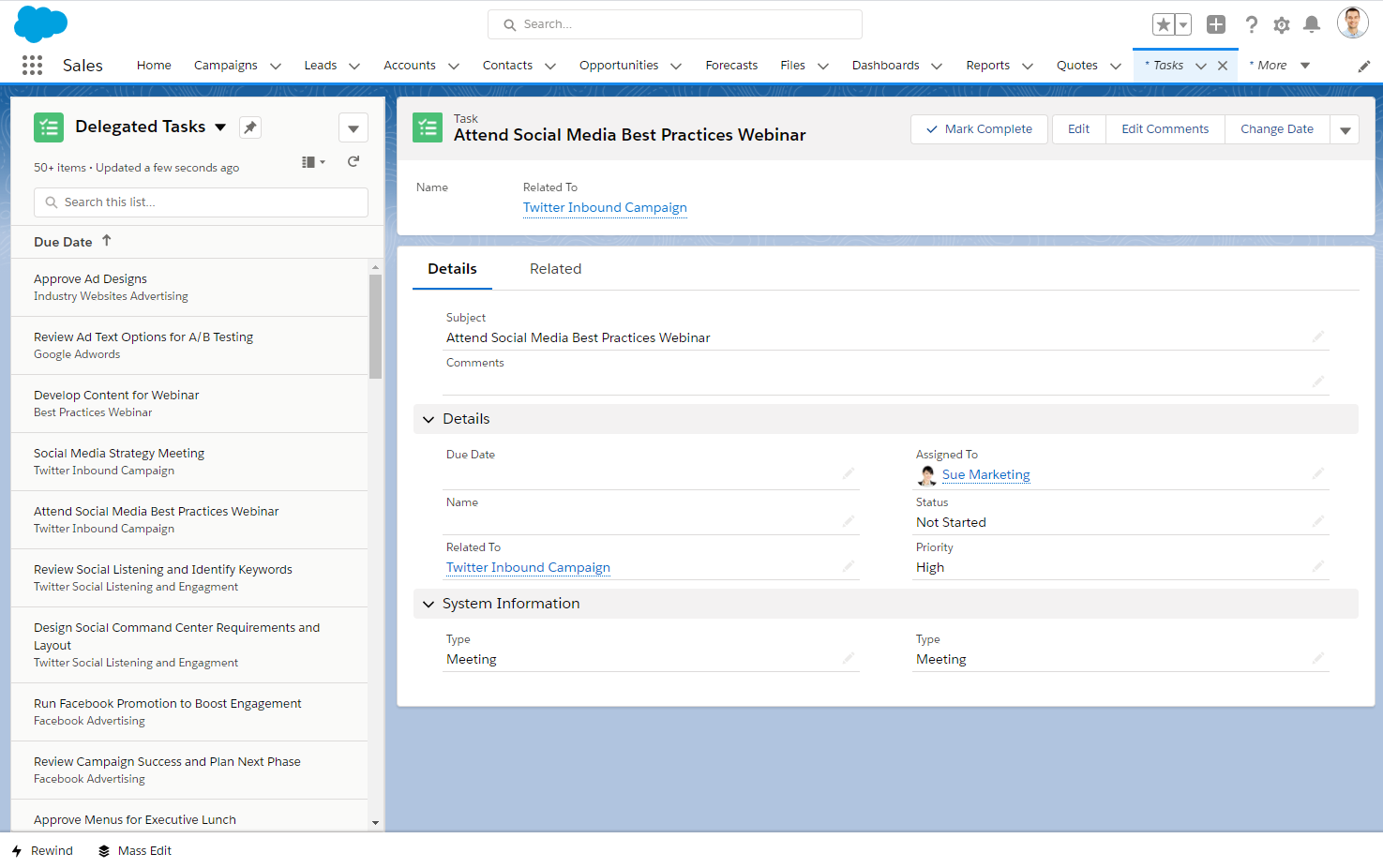Click the Mass Edit icon at the bottom
This screenshot has width=1383, height=868.
pos(103,850)
